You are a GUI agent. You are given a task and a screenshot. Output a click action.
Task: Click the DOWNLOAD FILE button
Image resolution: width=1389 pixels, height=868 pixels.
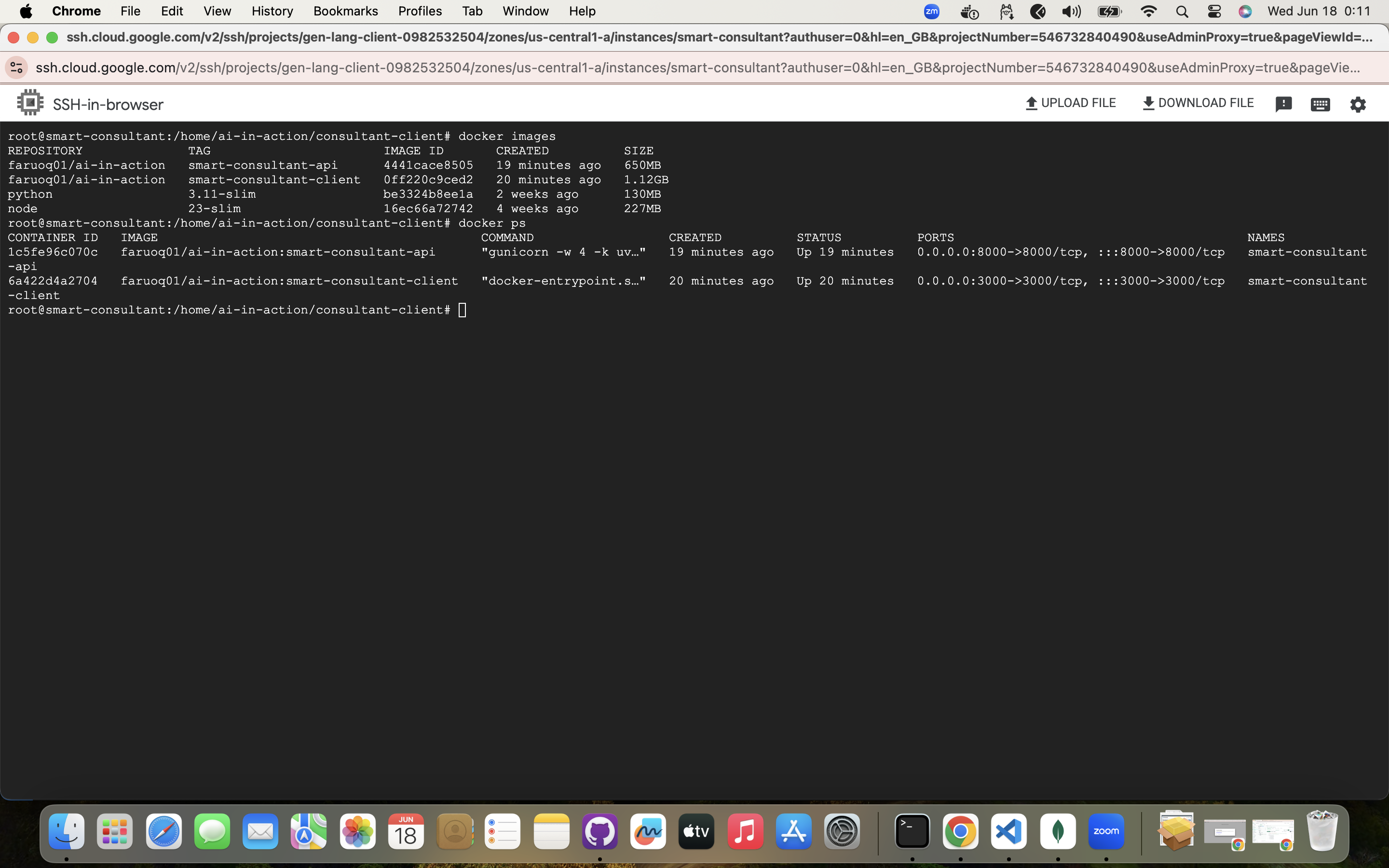1198,103
